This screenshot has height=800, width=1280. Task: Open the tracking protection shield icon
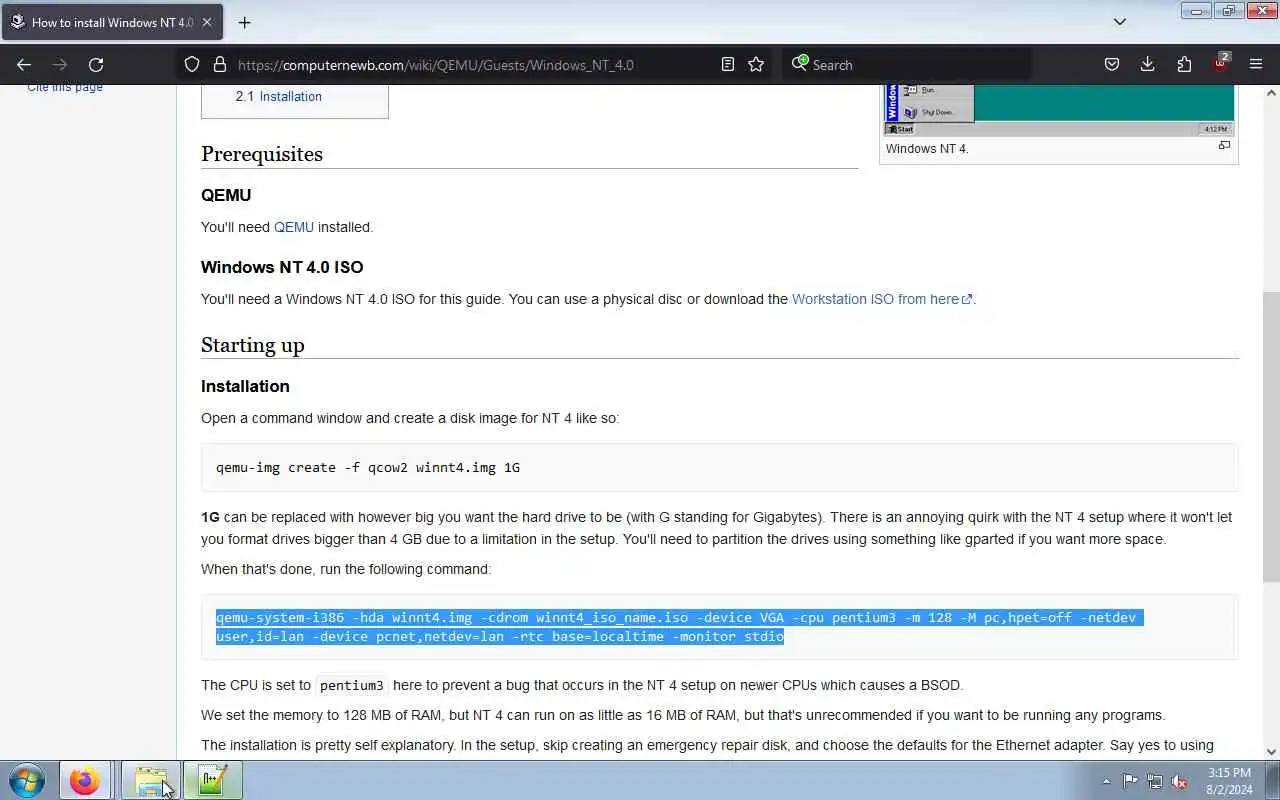pos(192,64)
